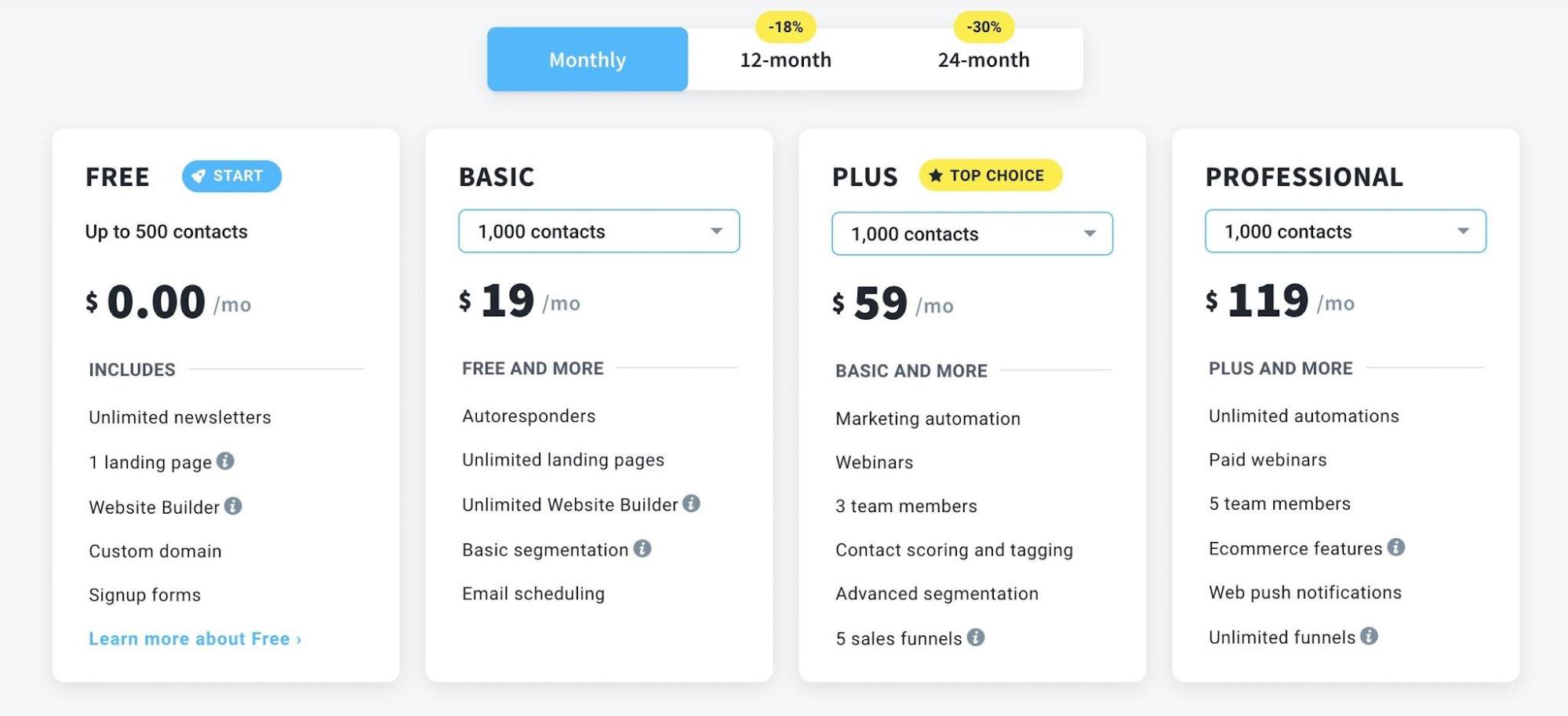Click the star TOP CHOICE badge
This screenshot has height=716, width=1568.
click(990, 176)
